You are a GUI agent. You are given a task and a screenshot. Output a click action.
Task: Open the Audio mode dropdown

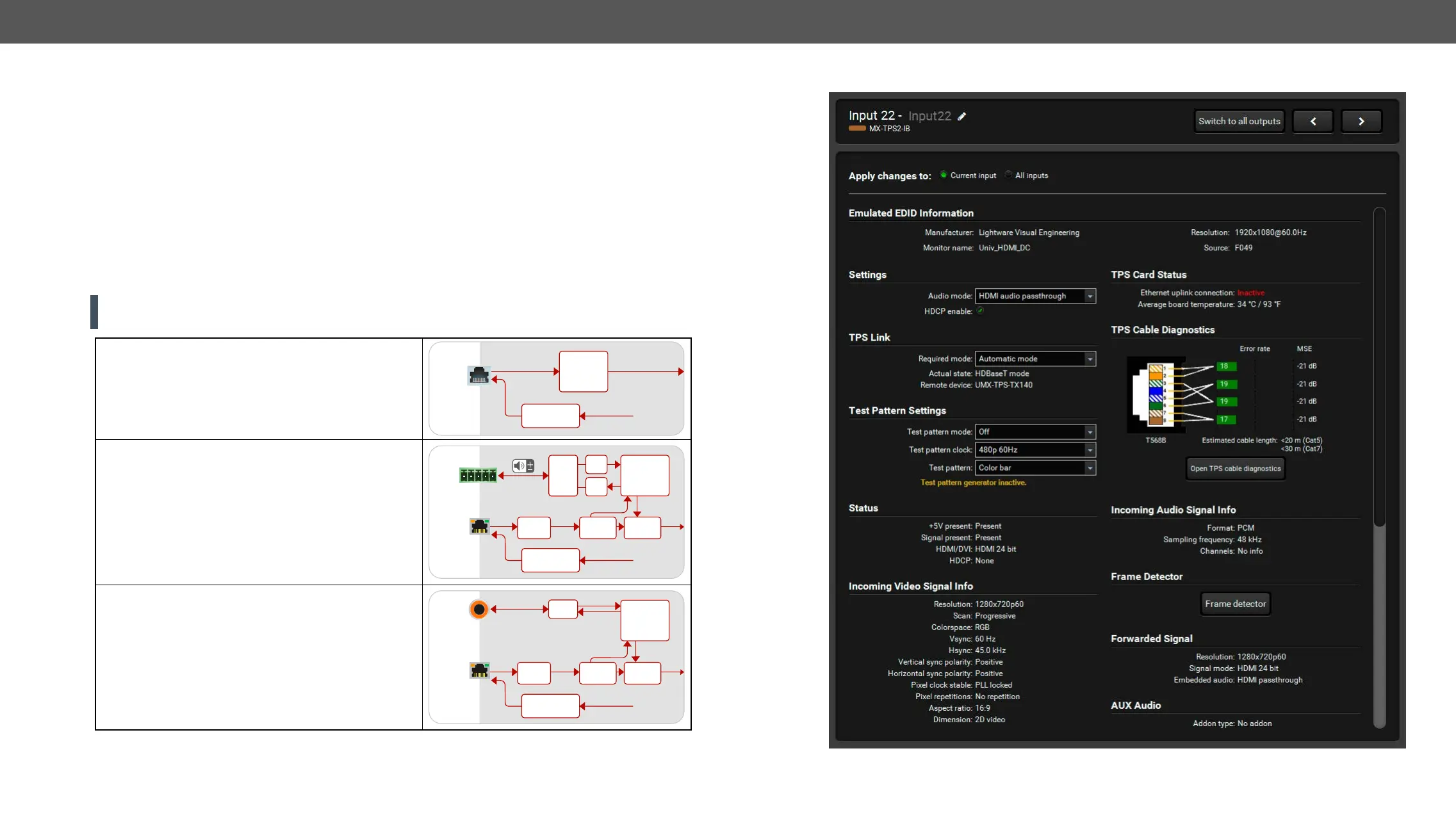point(1035,296)
